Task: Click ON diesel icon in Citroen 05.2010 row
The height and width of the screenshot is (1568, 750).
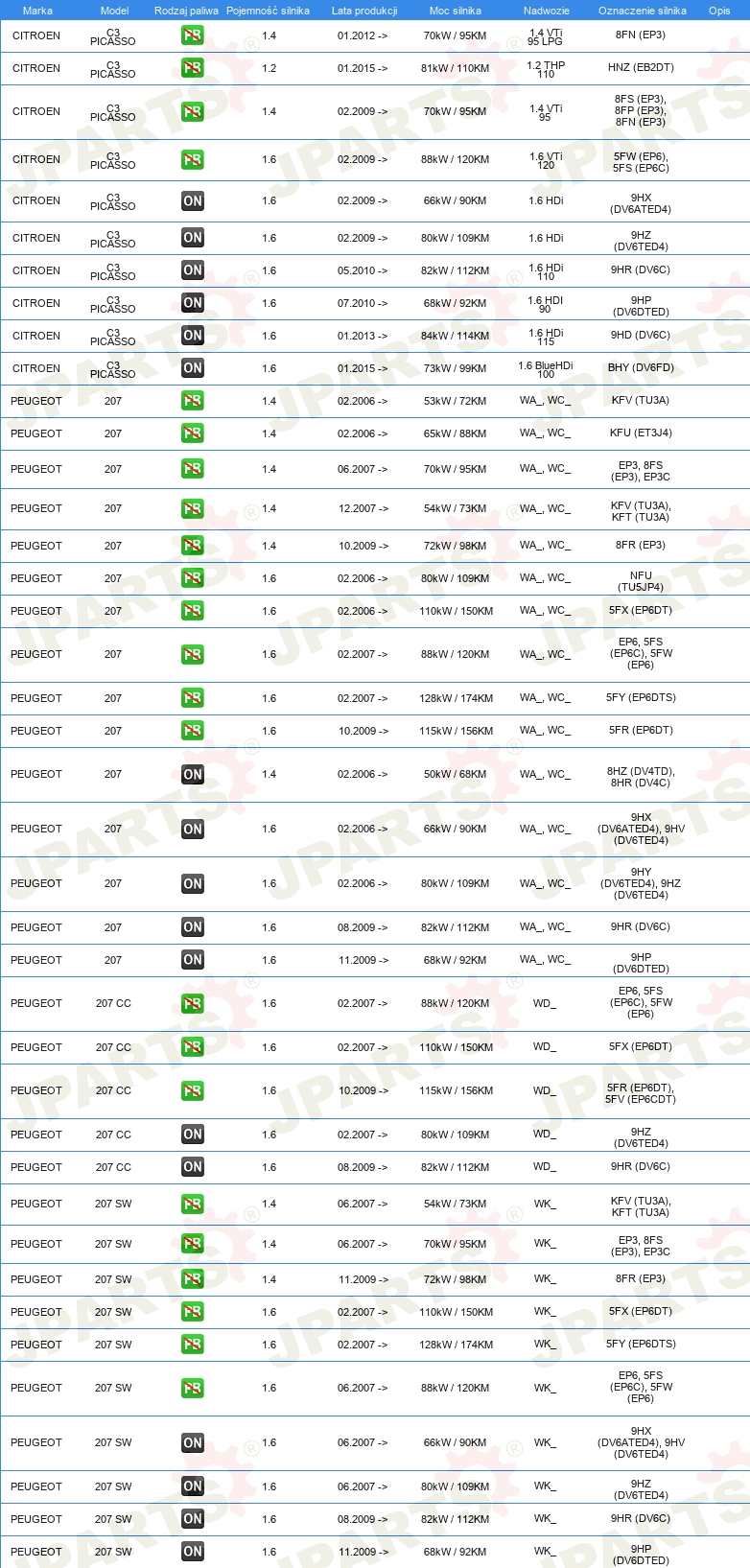Action: [193, 270]
